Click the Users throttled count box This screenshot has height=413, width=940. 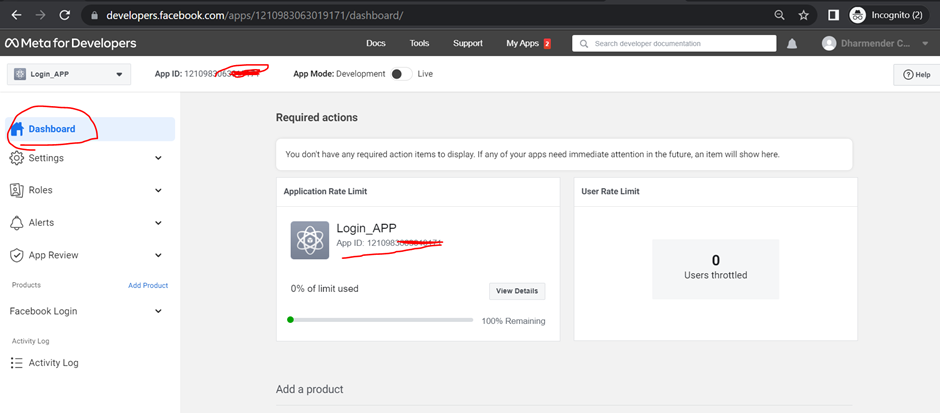716,269
